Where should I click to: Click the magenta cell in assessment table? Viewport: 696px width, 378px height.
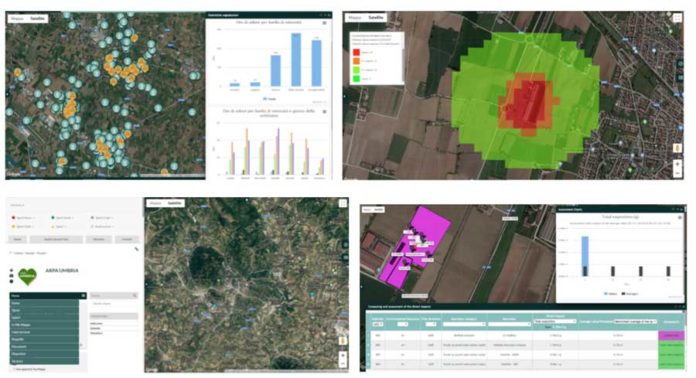(x=671, y=336)
